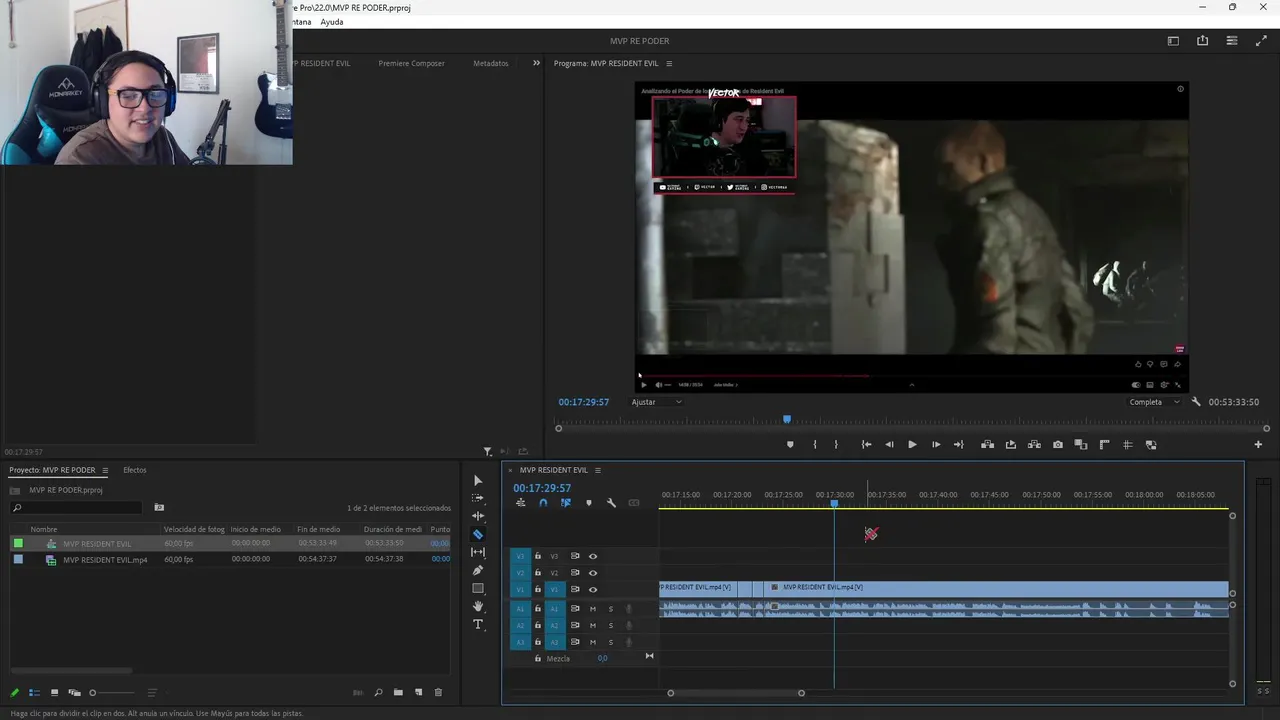This screenshot has height=720, width=1280.
Task: Export frame with camera icon
Action: coord(1058,445)
